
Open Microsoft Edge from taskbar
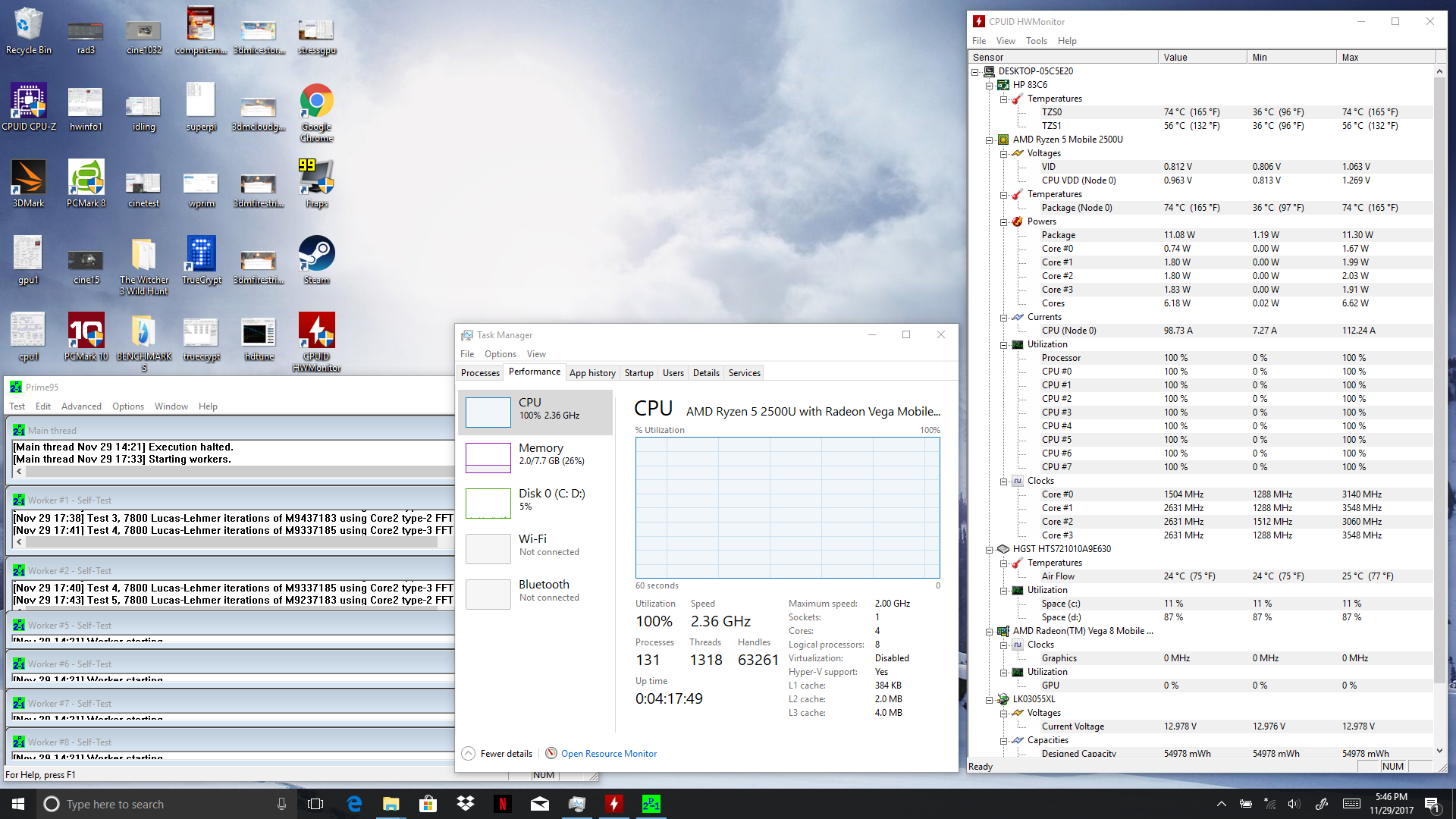(354, 804)
